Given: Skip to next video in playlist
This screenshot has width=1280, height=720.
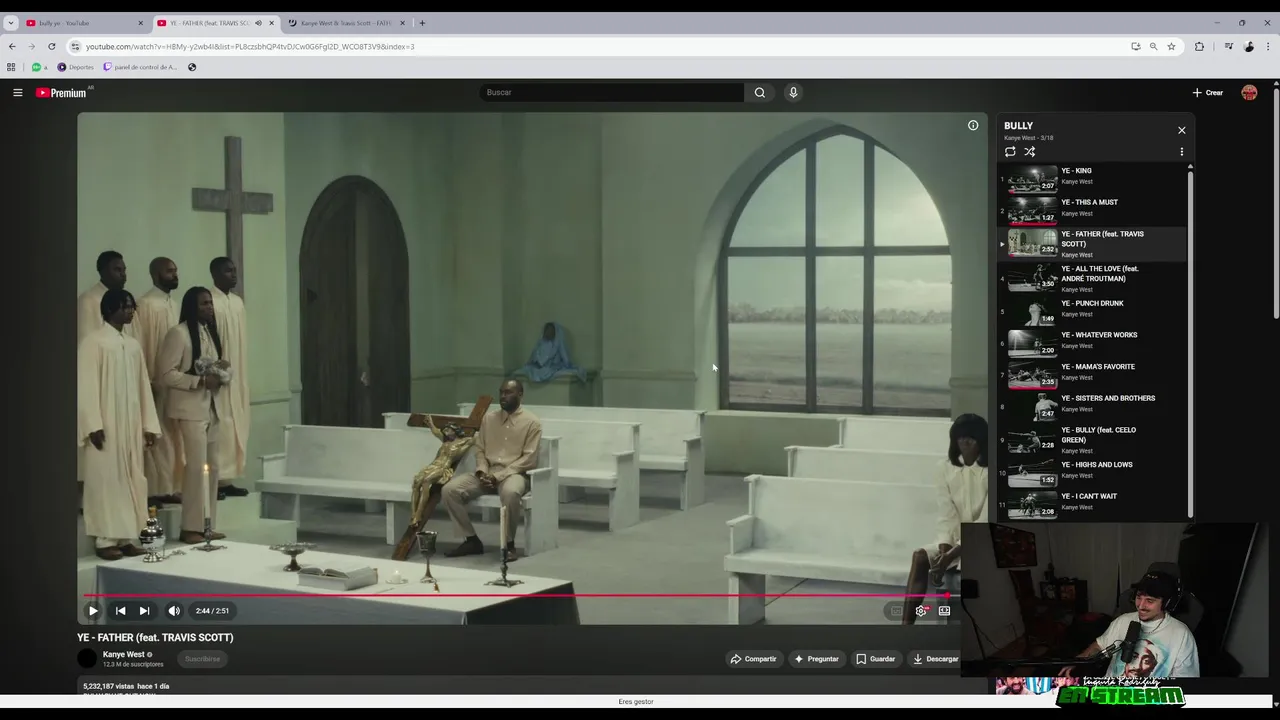Looking at the screenshot, I should click(x=144, y=611).
